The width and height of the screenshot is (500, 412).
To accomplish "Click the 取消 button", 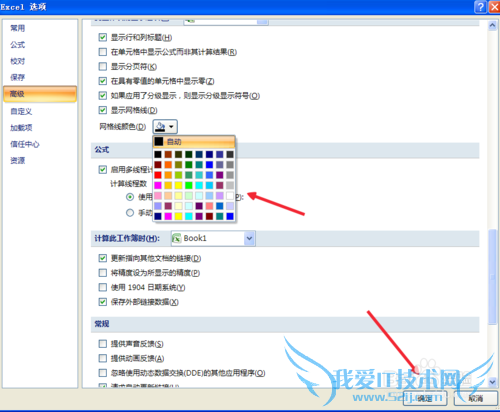I will [476, 398].
